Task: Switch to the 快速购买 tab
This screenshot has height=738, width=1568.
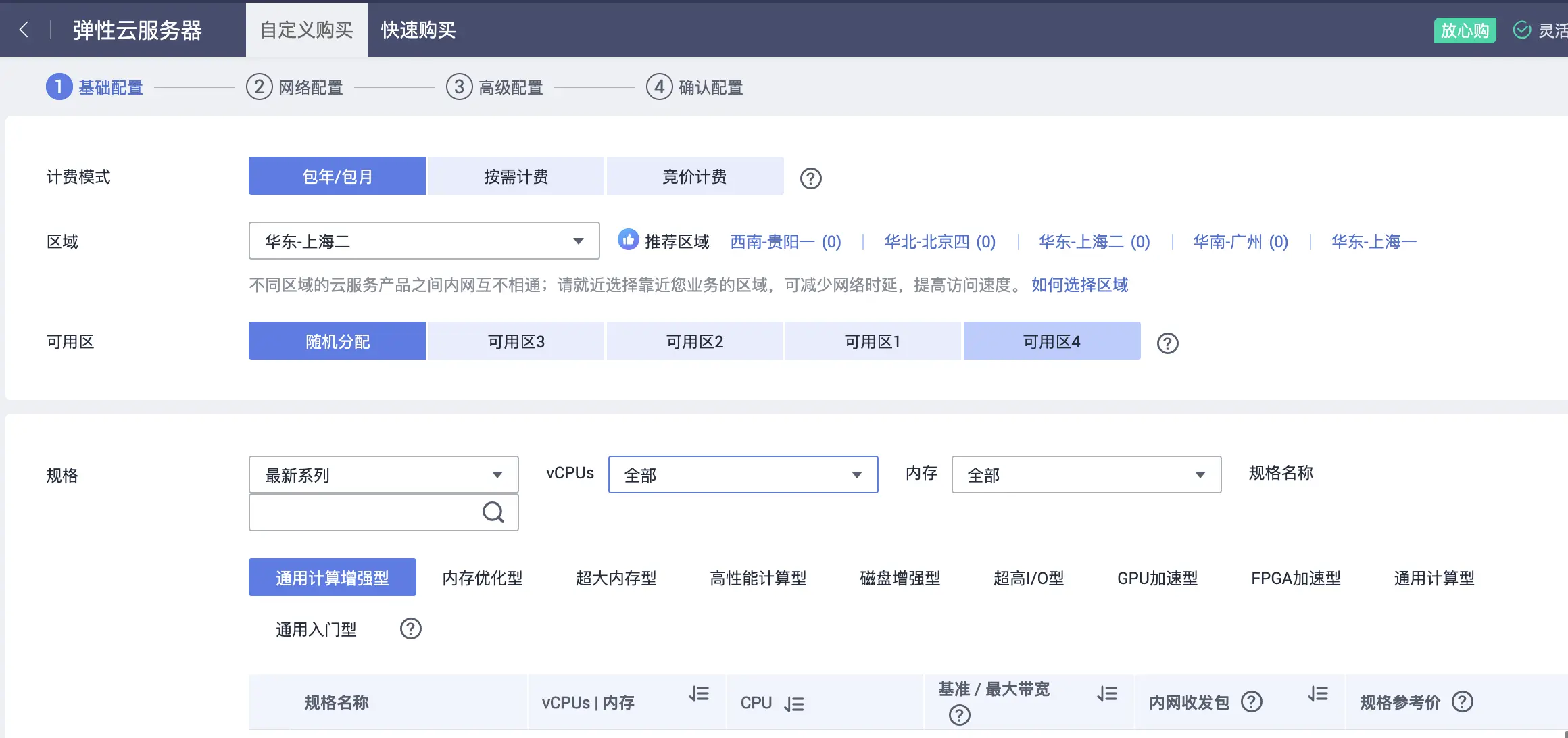Action: [x=418, y=29]
